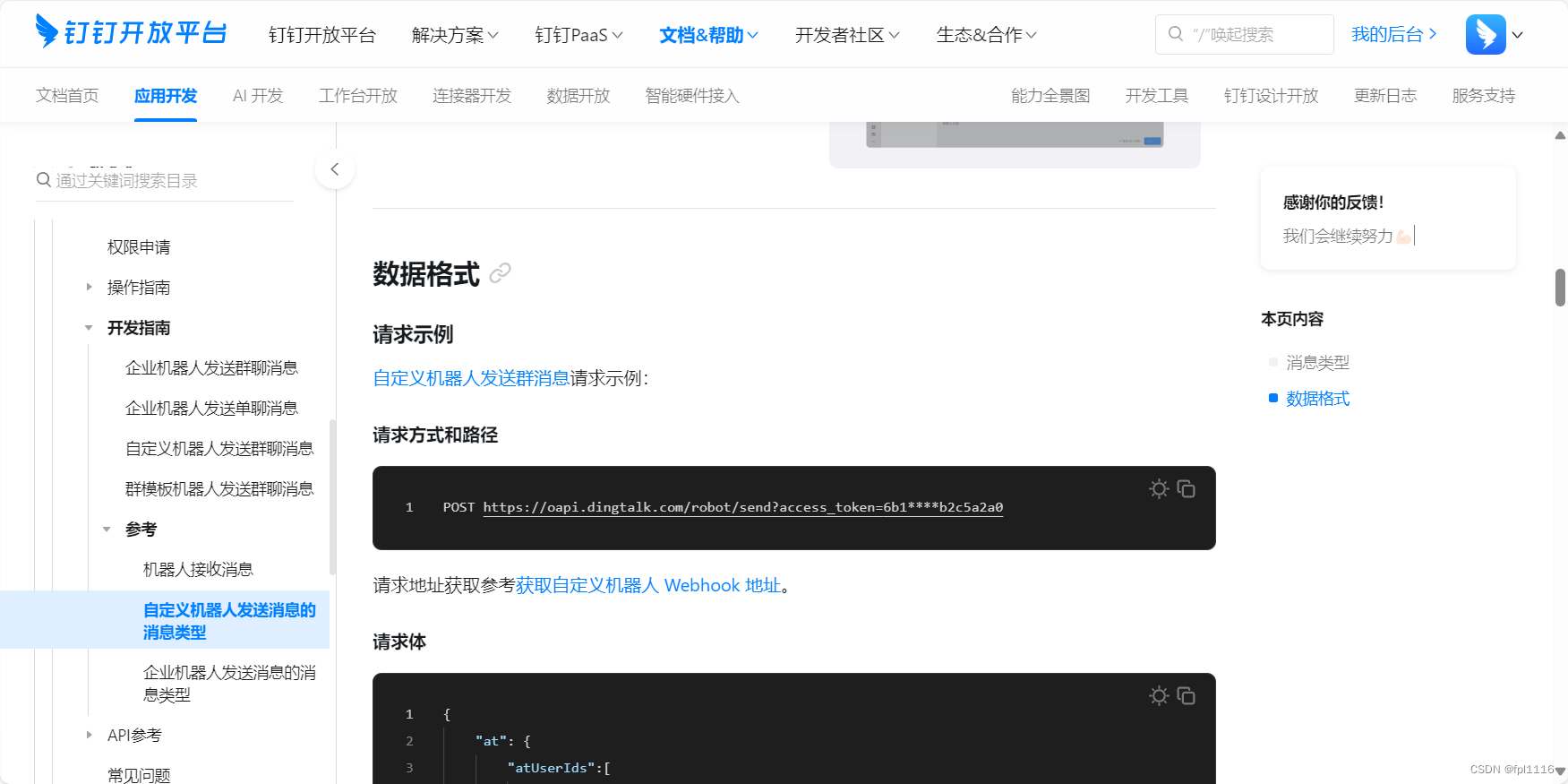Expand the 解决方案 dropdown menu
Screen dimensions: 1568x784
[x=455, y=35]
